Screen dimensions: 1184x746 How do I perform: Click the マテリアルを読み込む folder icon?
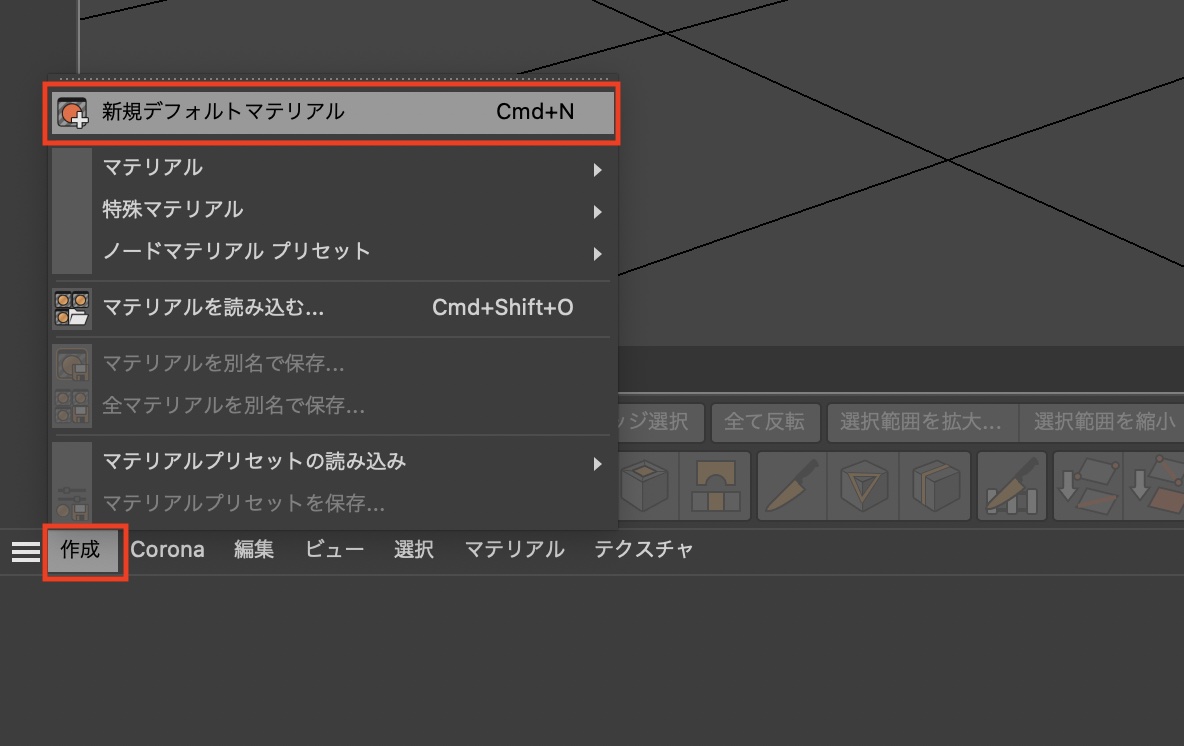click(72, 308)
